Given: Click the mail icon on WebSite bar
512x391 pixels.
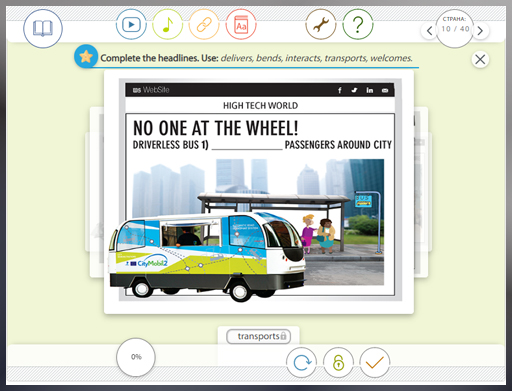Looking at the screenshot, I should [x=385, y=90].
